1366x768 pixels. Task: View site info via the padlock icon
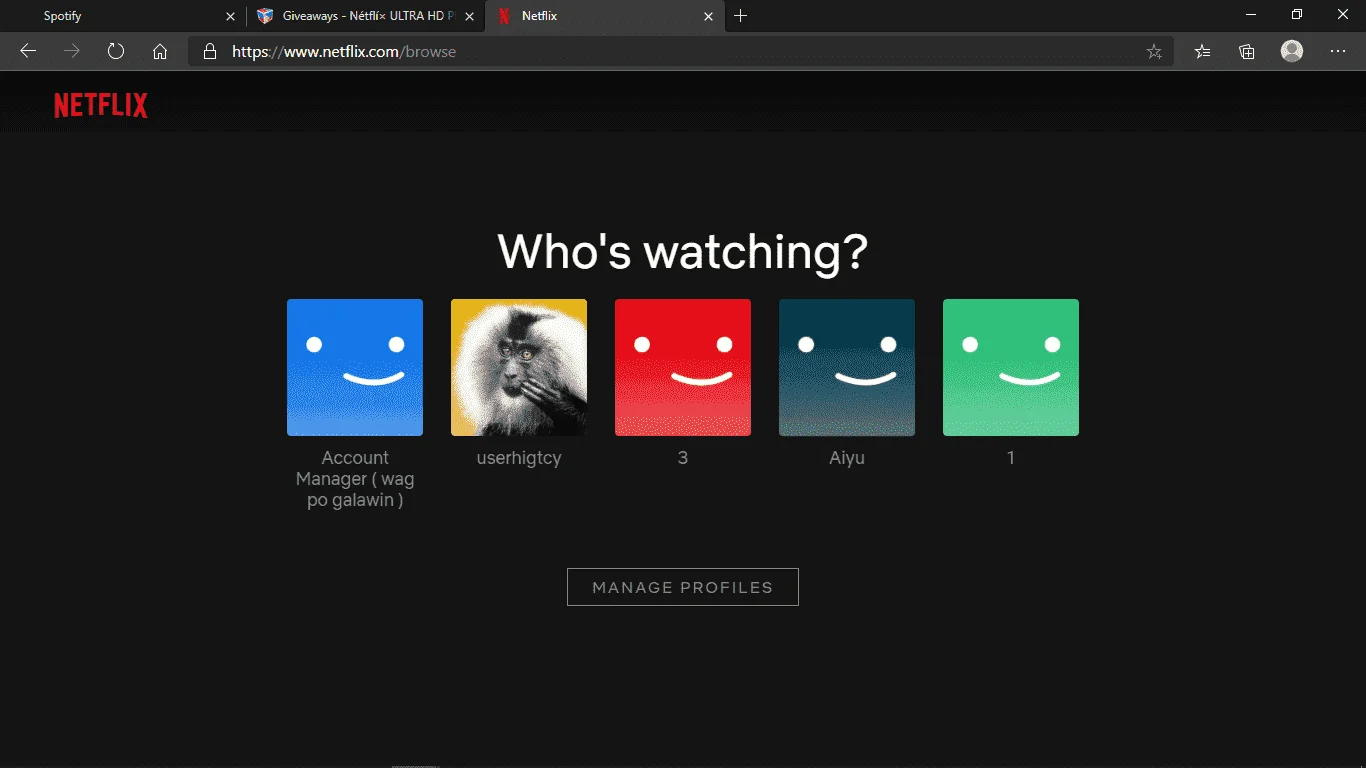tap(209, 51)
